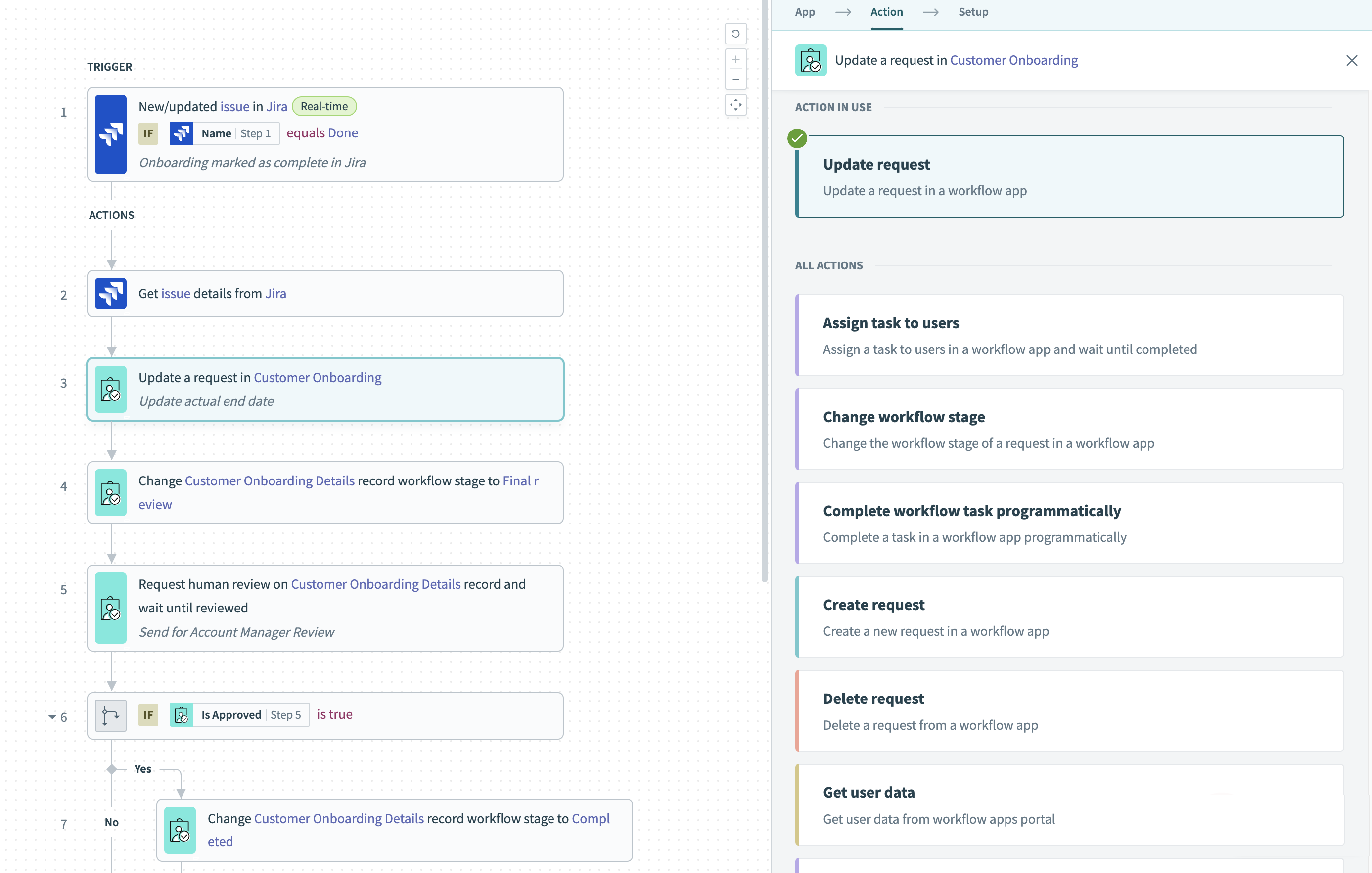Switch to the Setup tab

pos(973,12)
